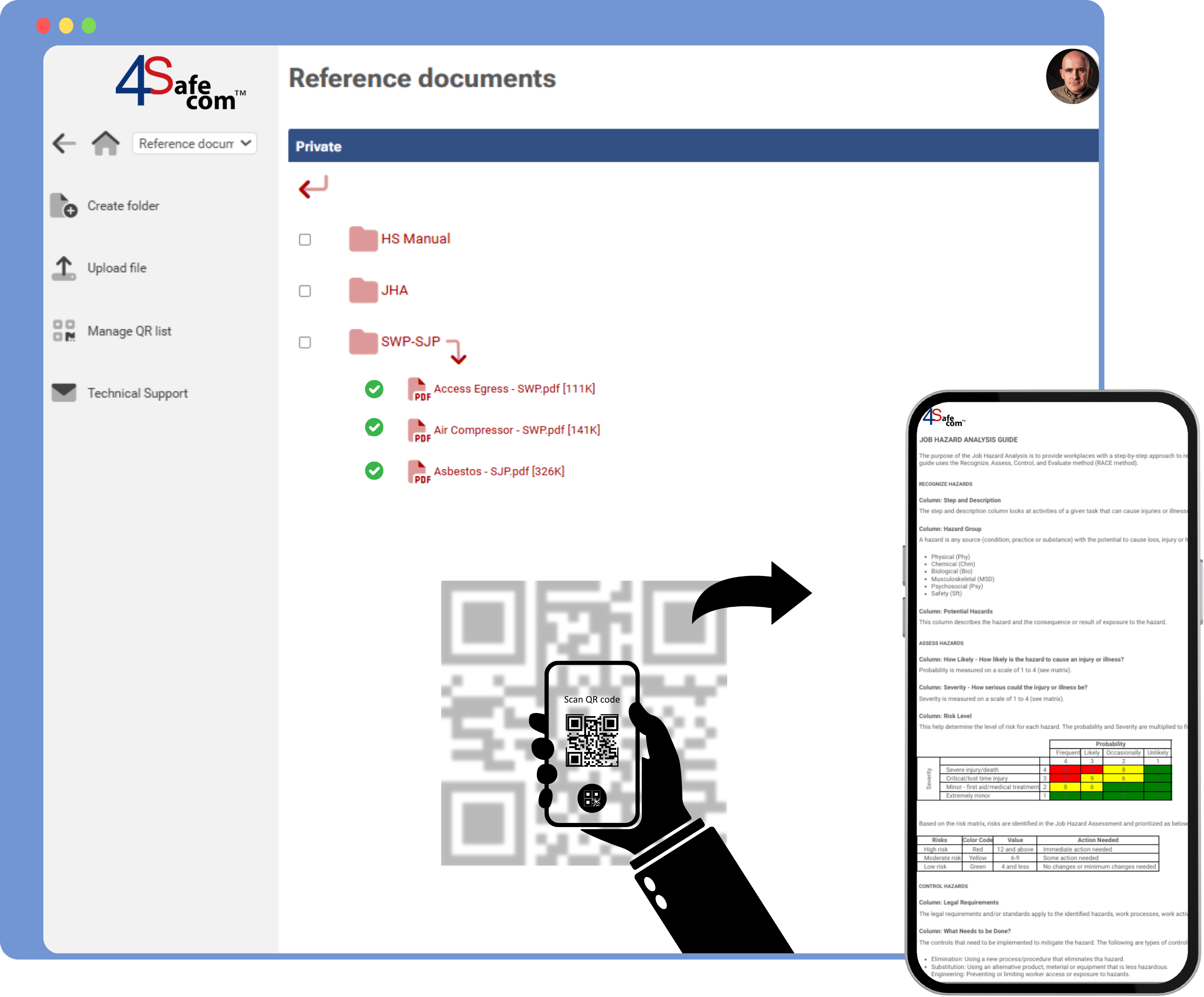
Task: Toggle green check for Access Egress file
Action: tap(375, 389)
